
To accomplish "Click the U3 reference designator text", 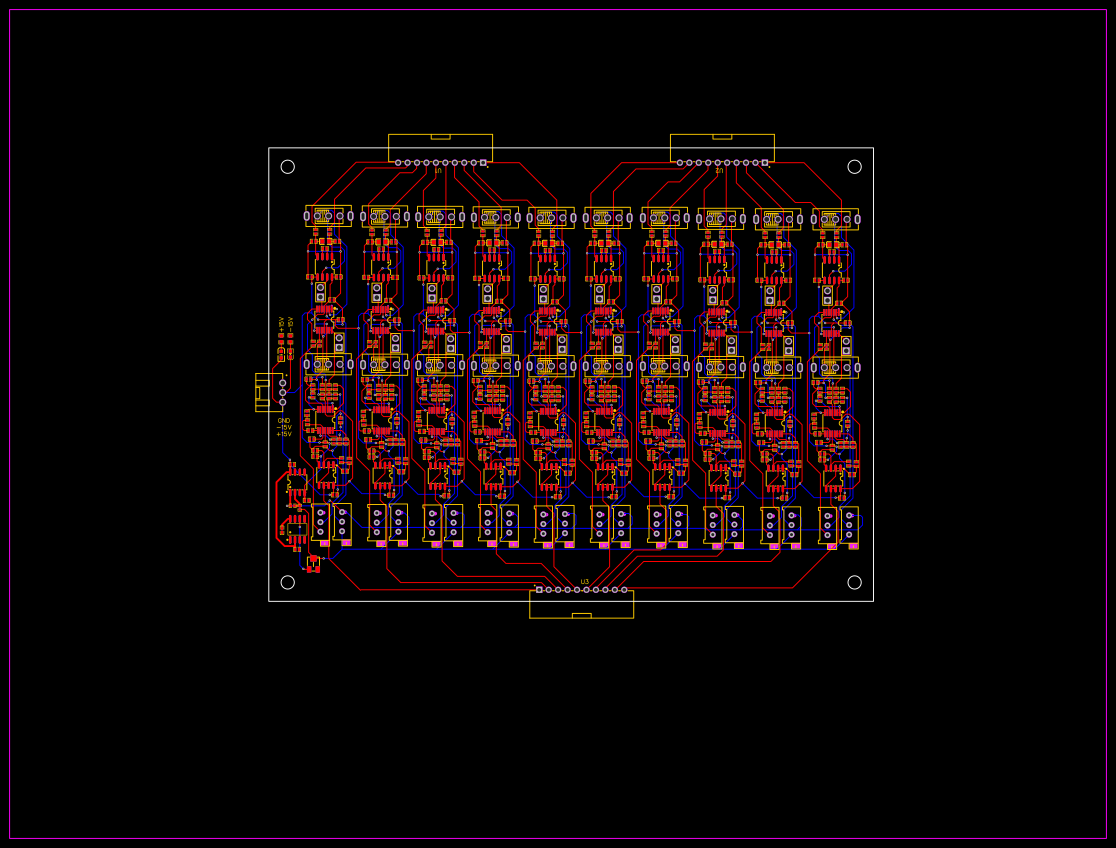I will [x=584, y=582].
